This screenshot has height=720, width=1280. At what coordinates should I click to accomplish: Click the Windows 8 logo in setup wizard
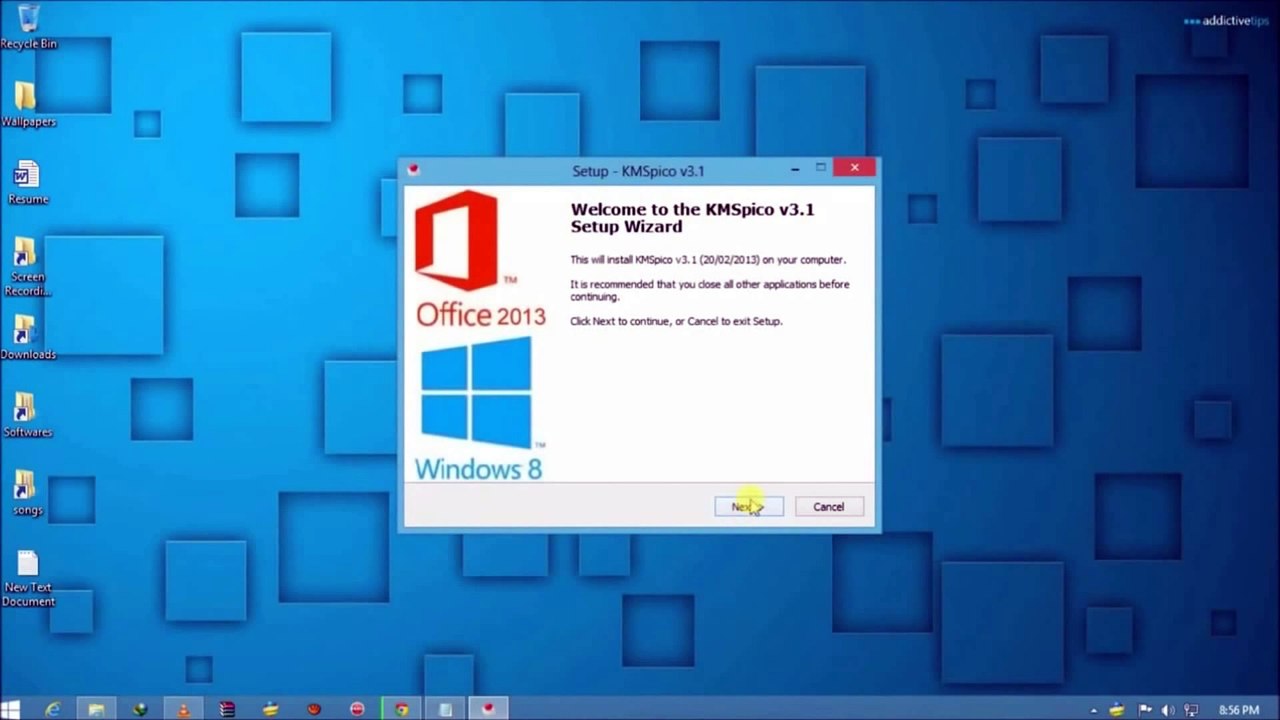[478, 409]
